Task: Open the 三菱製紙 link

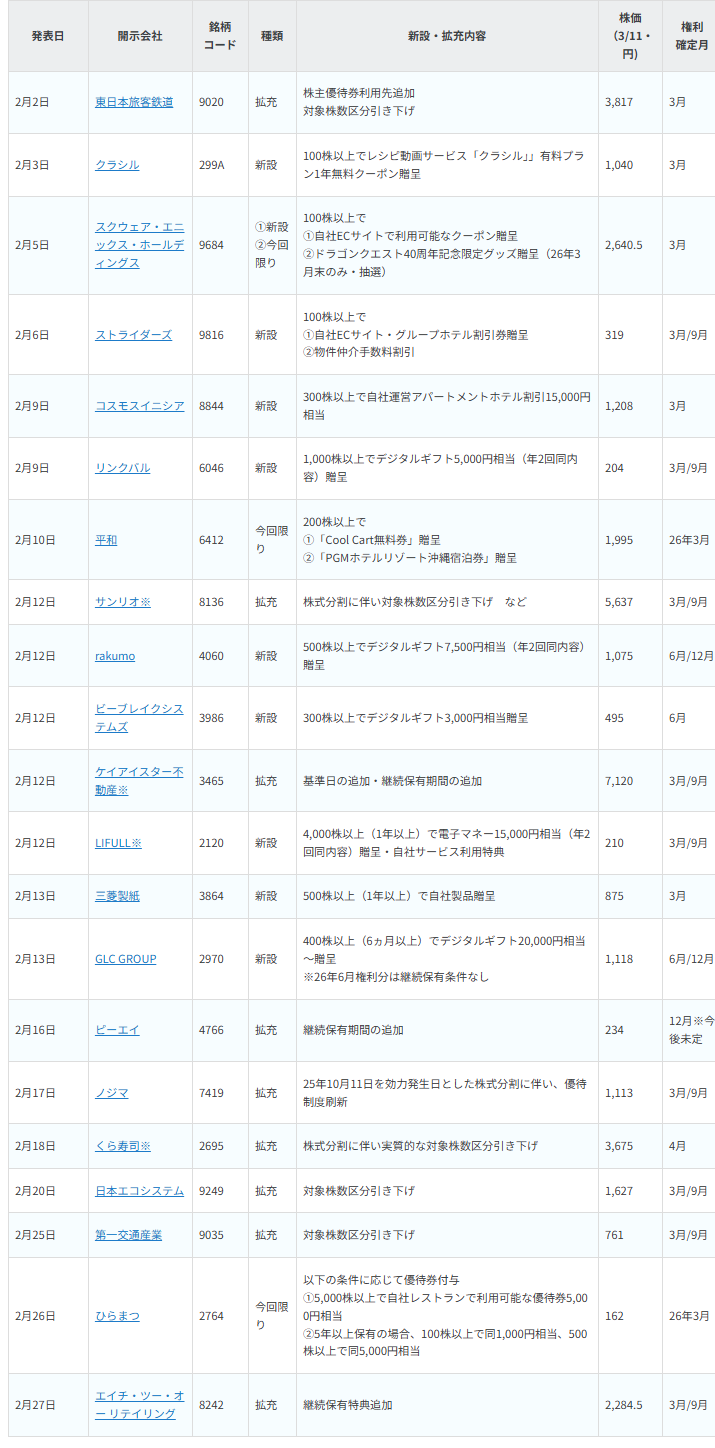Action: pyautogui.click(x=117, y=896)
